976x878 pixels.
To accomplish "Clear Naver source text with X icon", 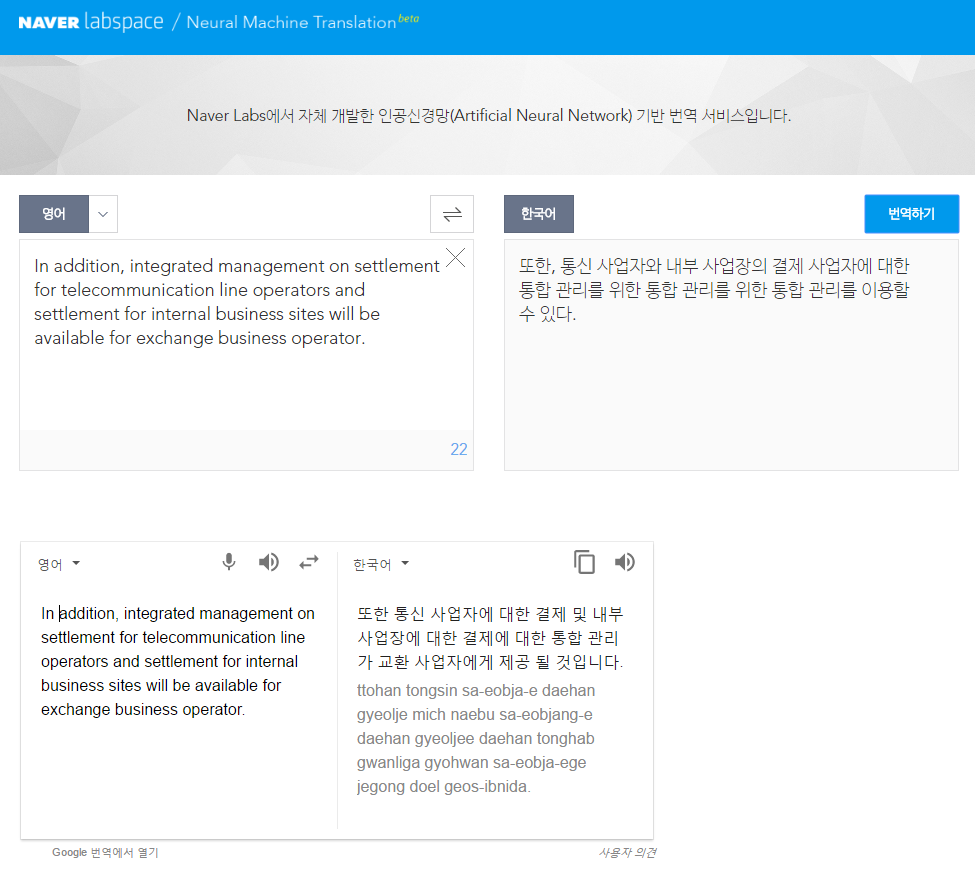I will click(x=456, y=257).
